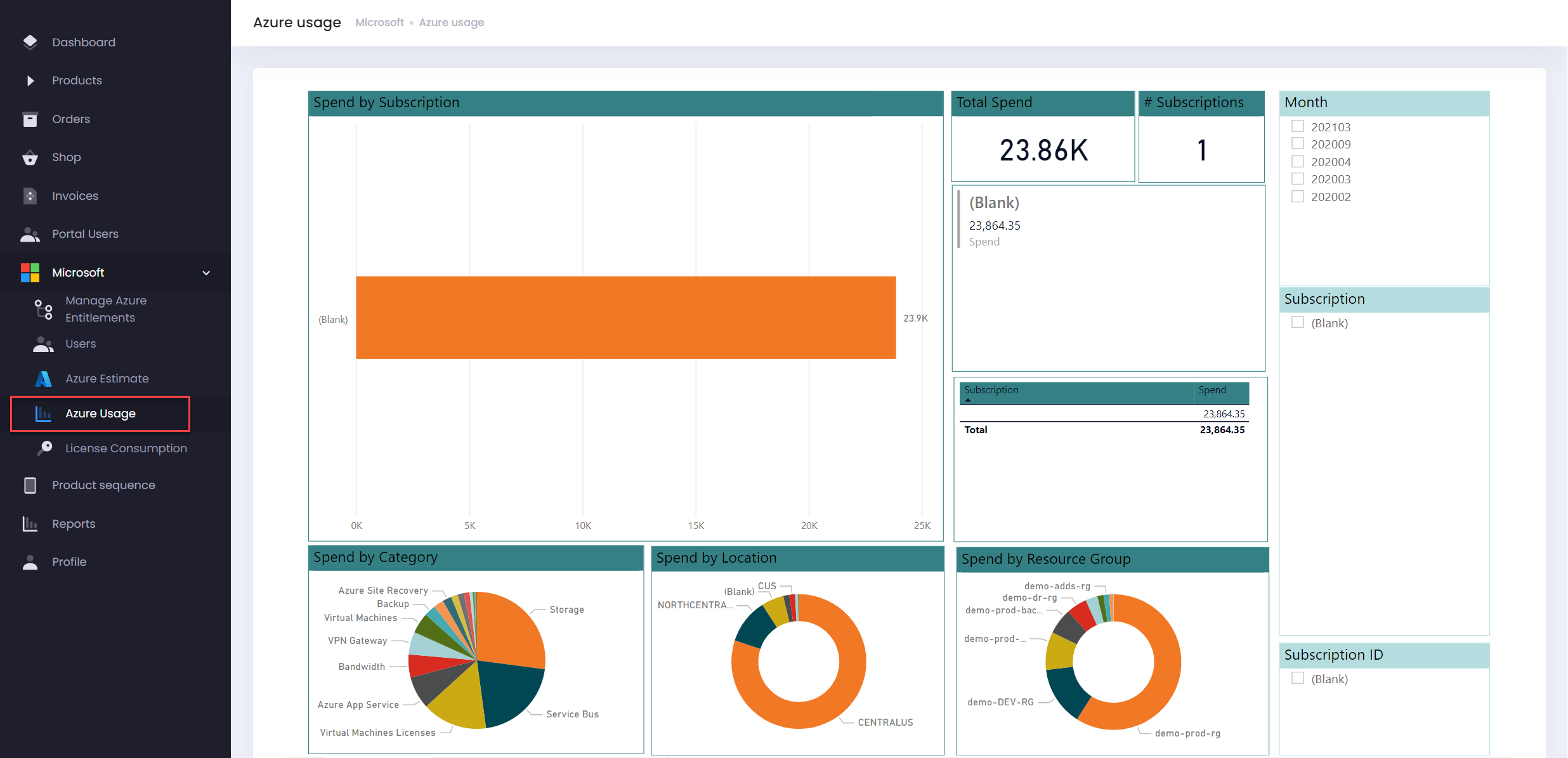Viewport: 1568px width, 758px height.
Task: Click the CUS location label
Action: tap(767, 586)
